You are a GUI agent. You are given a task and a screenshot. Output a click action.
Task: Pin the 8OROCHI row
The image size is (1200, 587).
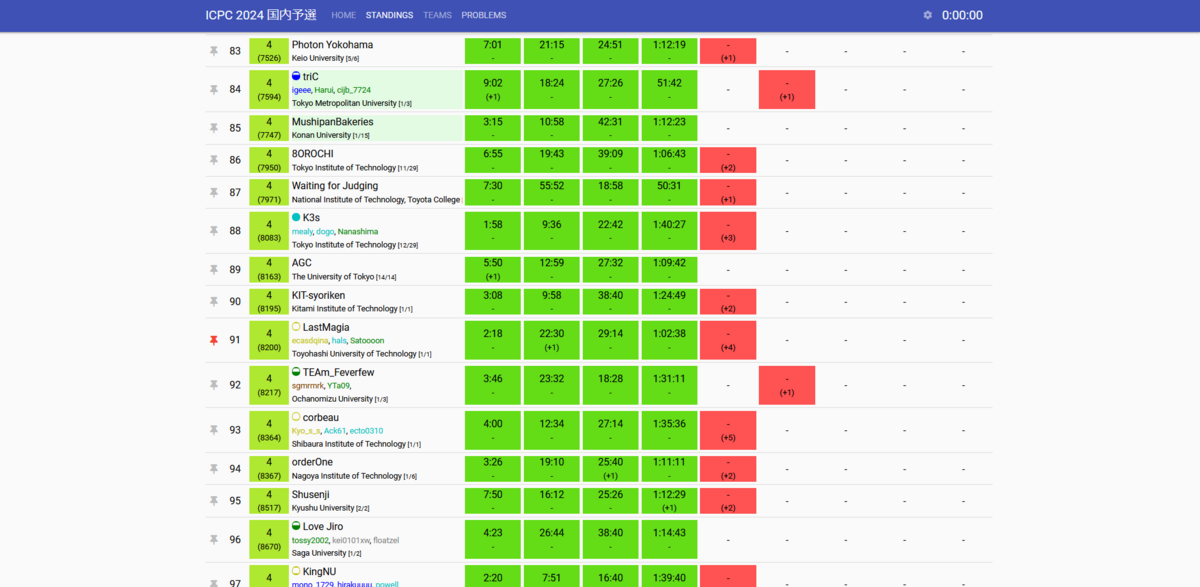(213, 160)
